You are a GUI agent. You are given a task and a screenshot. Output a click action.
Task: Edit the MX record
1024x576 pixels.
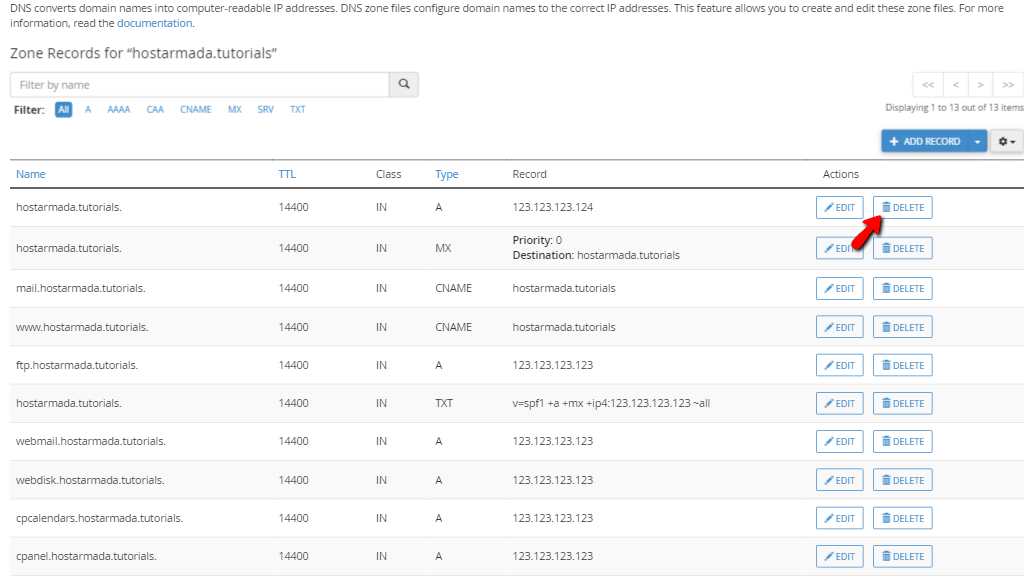pyautogui.click(x=839, y=248)
